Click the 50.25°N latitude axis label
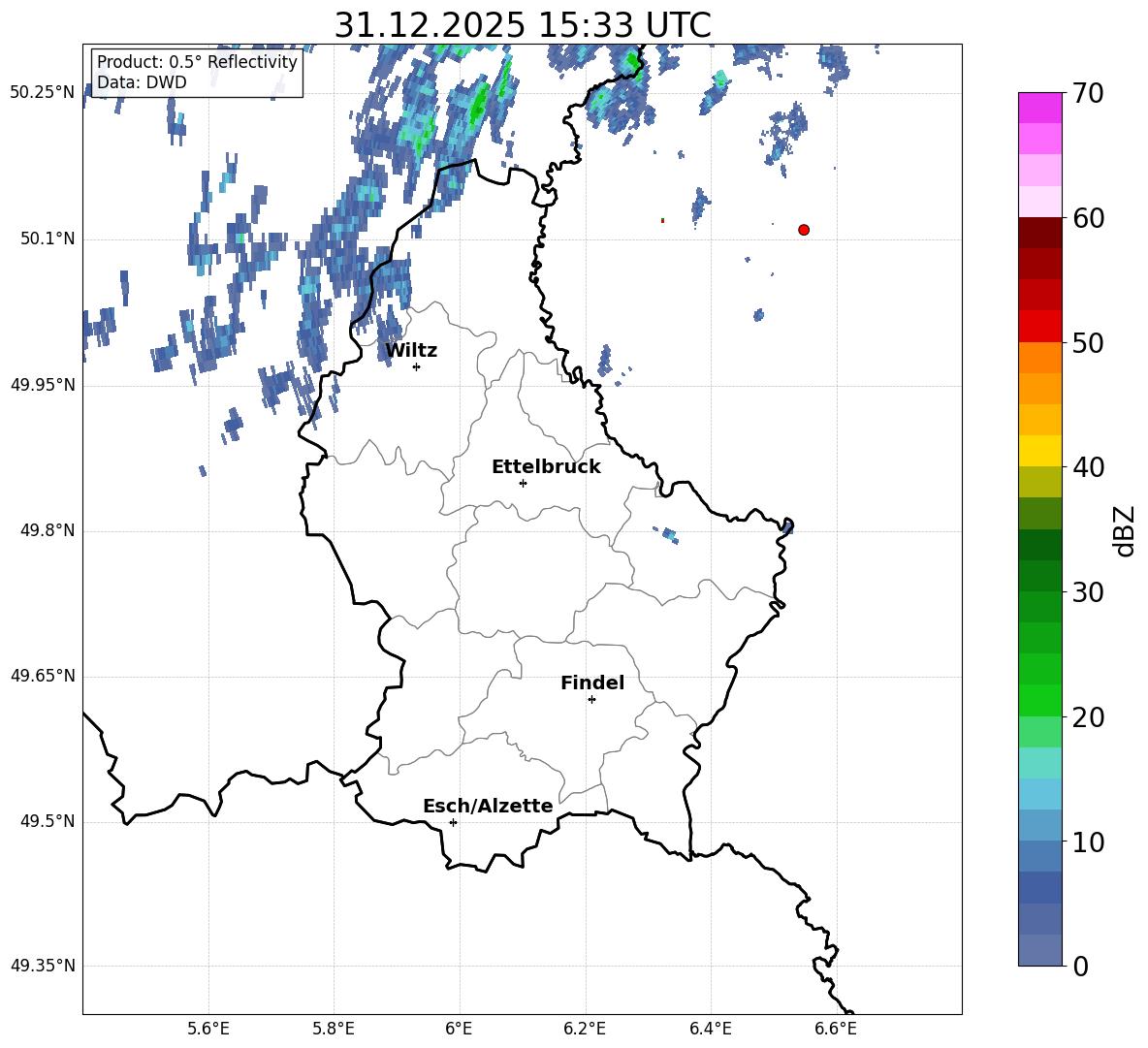Viewport: 1148px width, 1048px height. tap(42, 93)
